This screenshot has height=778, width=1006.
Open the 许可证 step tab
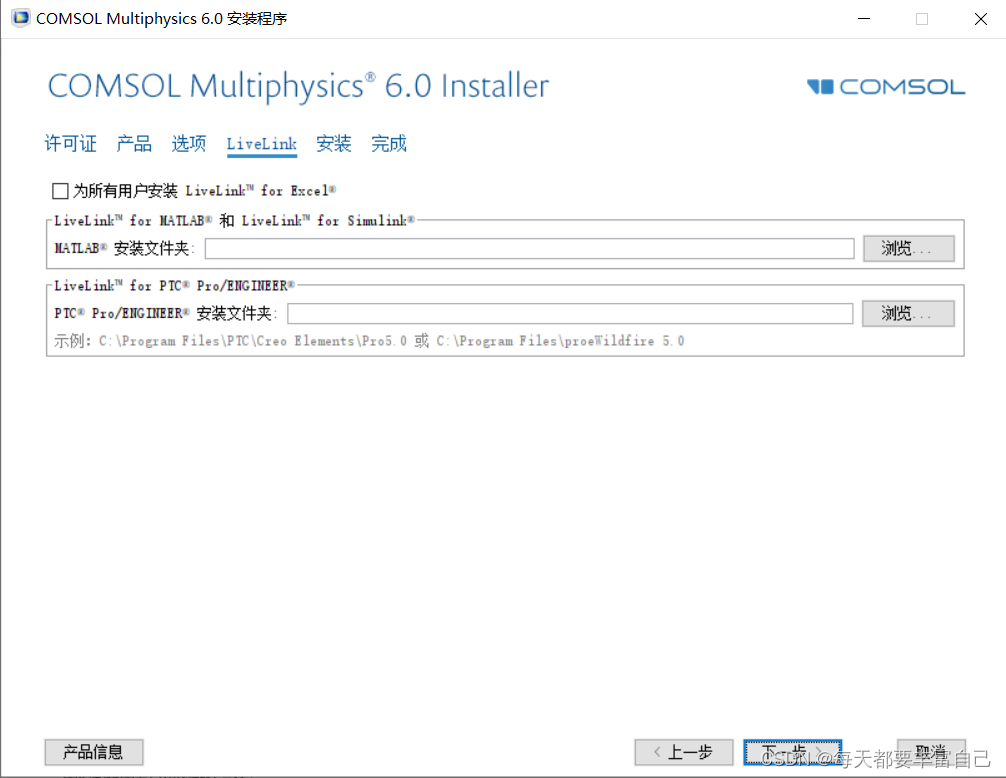(70, 143)
